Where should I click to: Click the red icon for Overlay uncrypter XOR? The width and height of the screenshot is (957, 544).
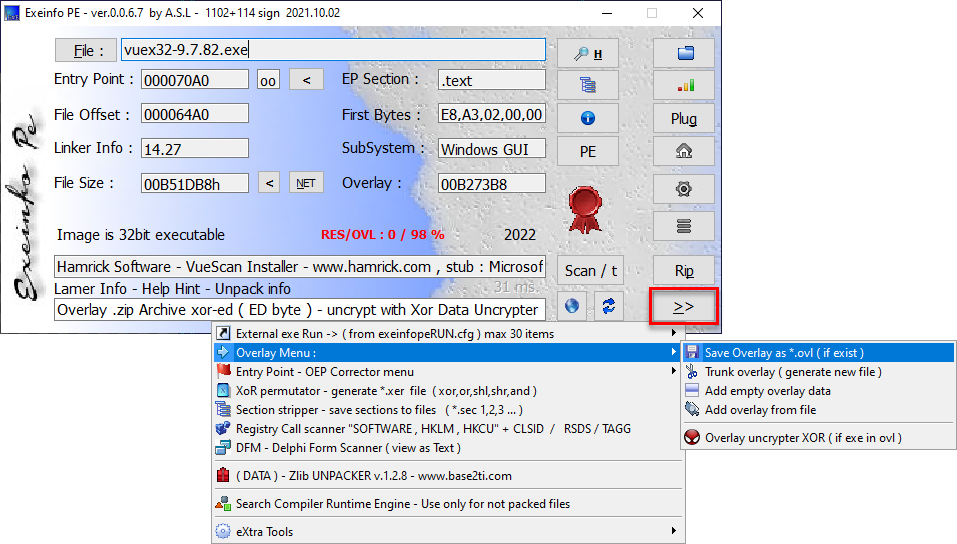pyautogui.click(x=692, y=437)
